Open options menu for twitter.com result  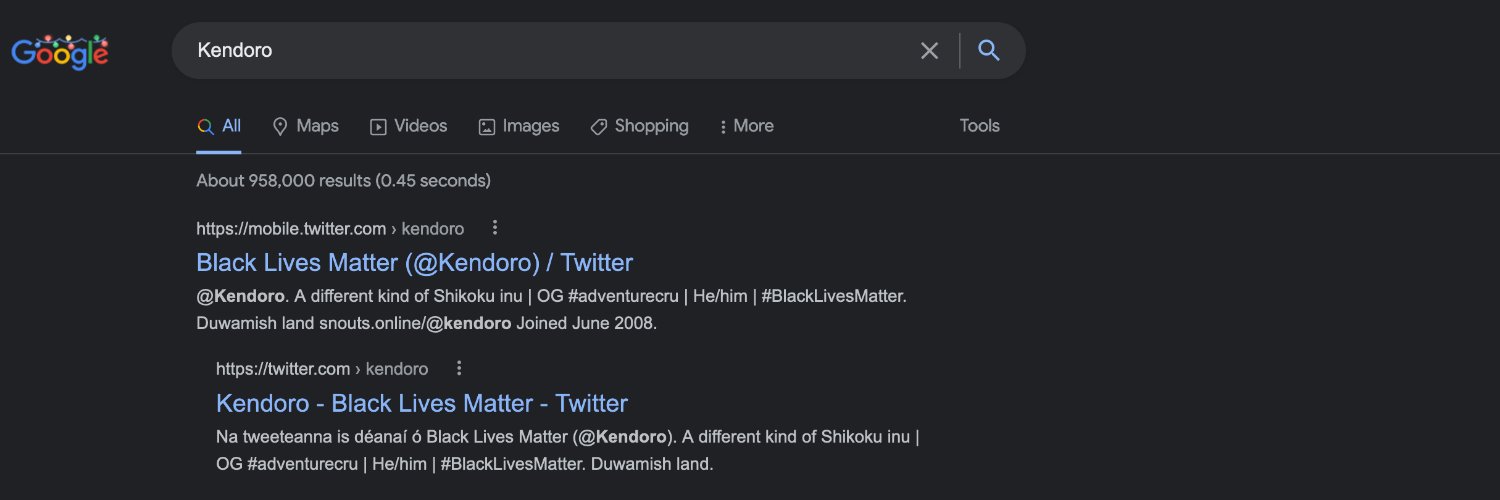459,368
